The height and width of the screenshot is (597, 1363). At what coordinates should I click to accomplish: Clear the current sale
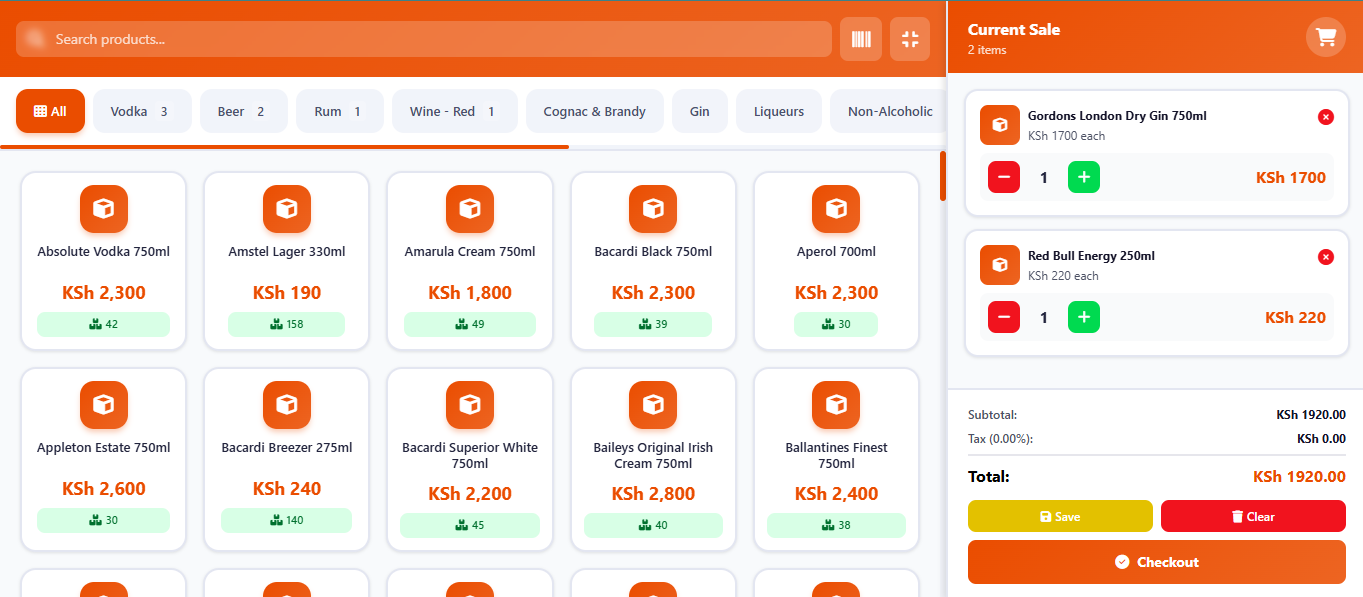[x=1252, y=516]
